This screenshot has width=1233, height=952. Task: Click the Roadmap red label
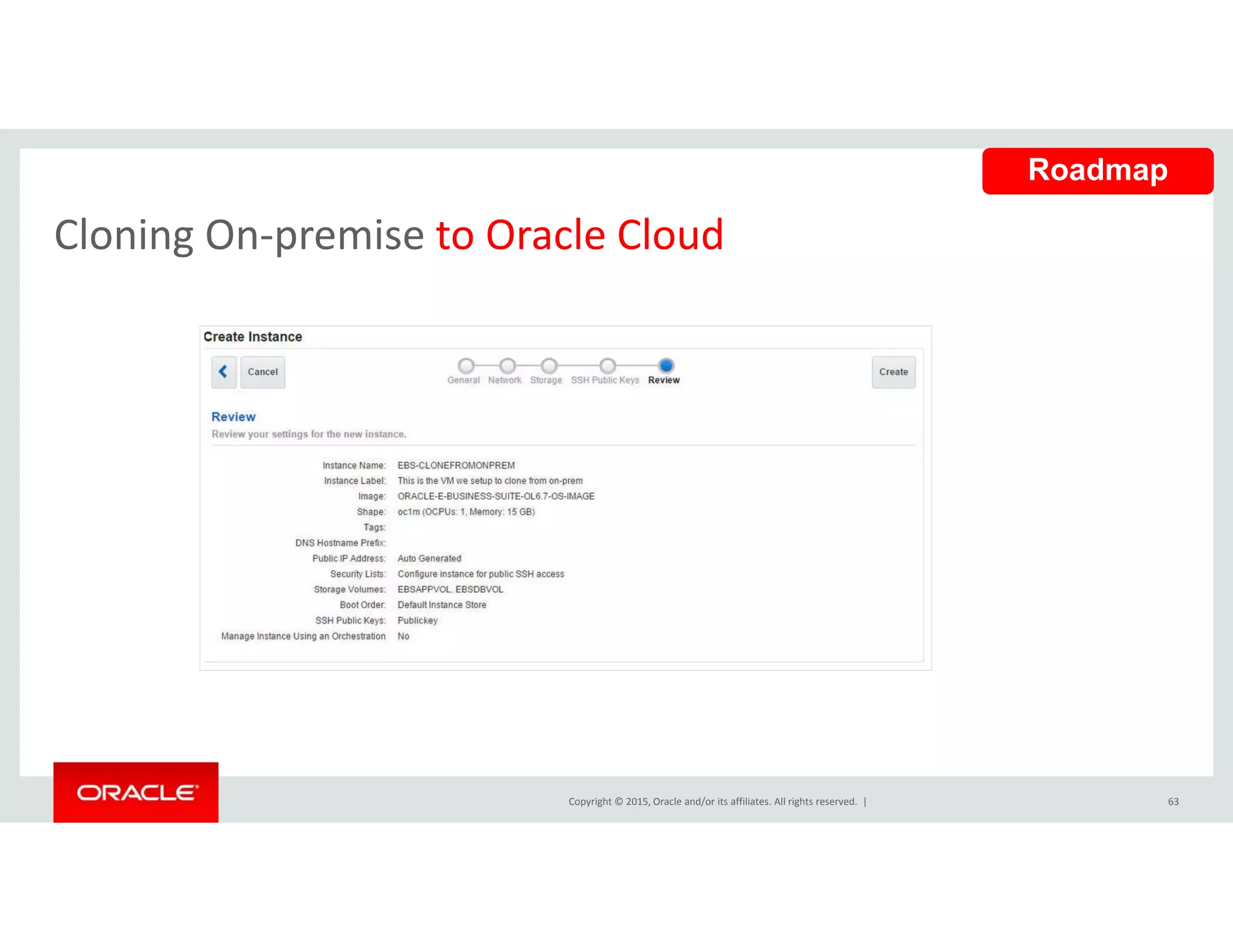coord(1098,171)
